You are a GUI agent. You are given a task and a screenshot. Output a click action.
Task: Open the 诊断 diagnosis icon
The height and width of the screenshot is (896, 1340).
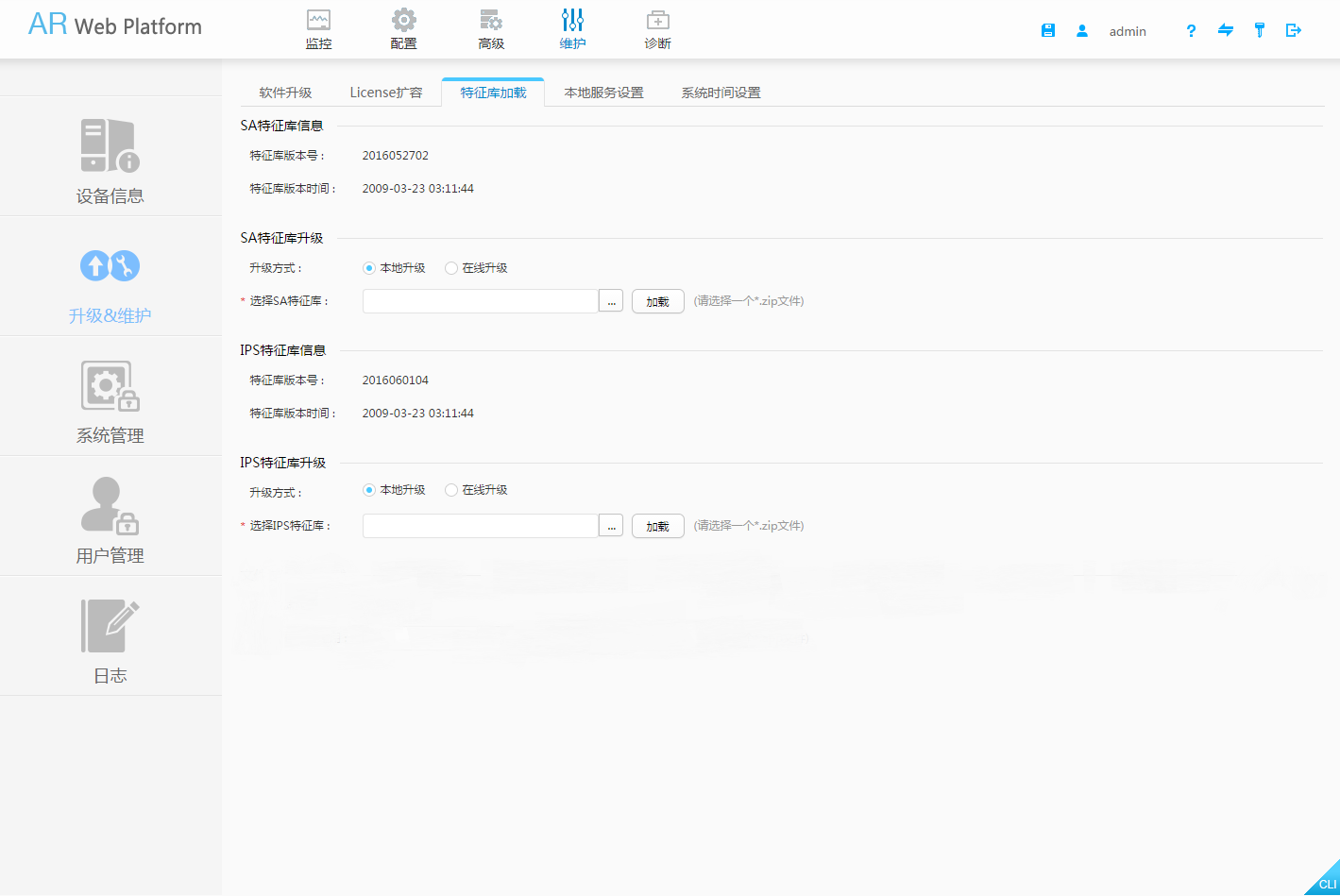click(x=657, y=29)
